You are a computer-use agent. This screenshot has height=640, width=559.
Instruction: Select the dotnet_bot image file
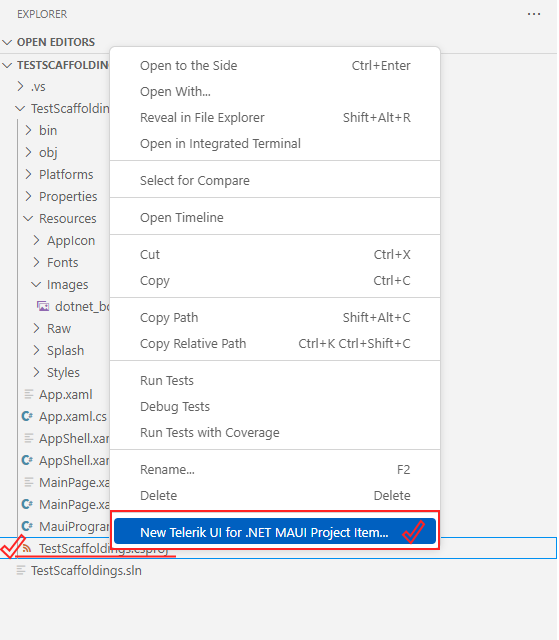tap(82, 306)
